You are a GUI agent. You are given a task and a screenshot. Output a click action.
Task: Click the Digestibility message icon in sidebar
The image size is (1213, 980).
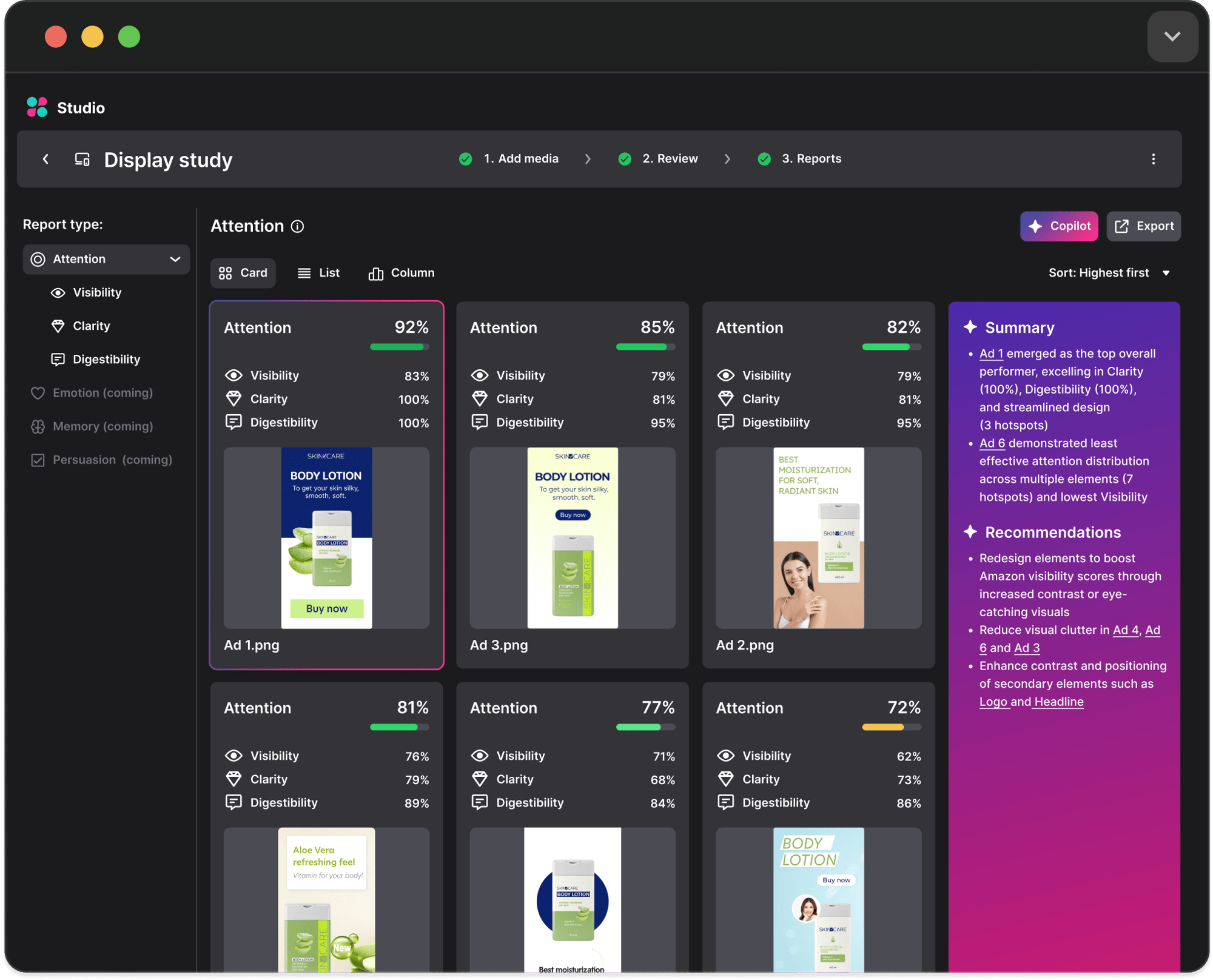pos(58,360)
